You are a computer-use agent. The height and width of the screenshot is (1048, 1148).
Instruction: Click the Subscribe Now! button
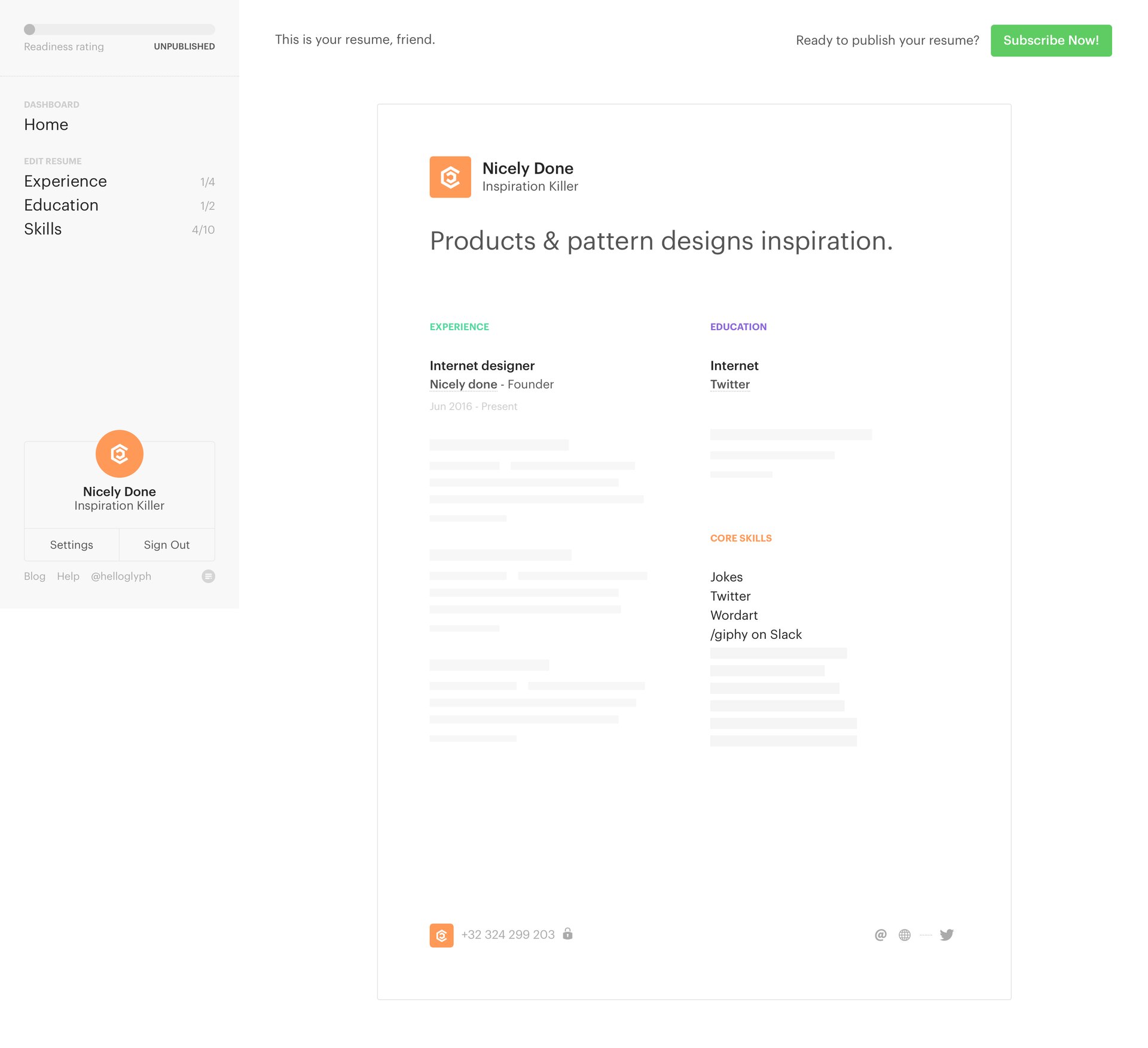tap(1051, 40)
